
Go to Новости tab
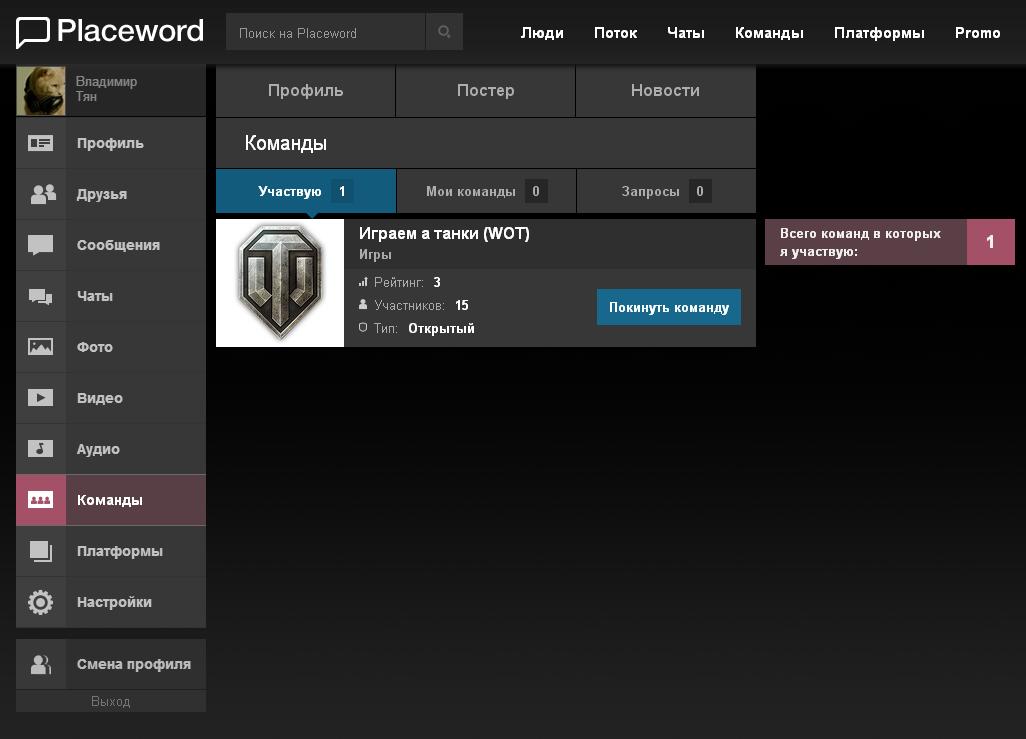[x=665, y=91]
